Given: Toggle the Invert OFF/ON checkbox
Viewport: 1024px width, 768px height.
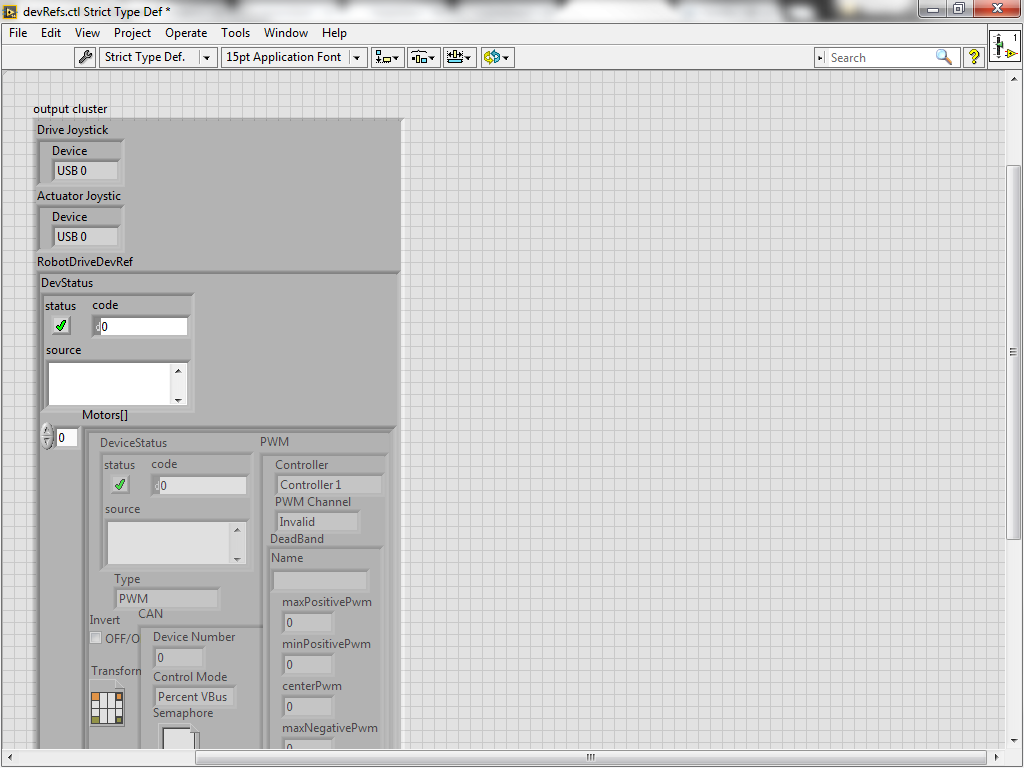Looking at the screenshot, I should click(95, 637).
